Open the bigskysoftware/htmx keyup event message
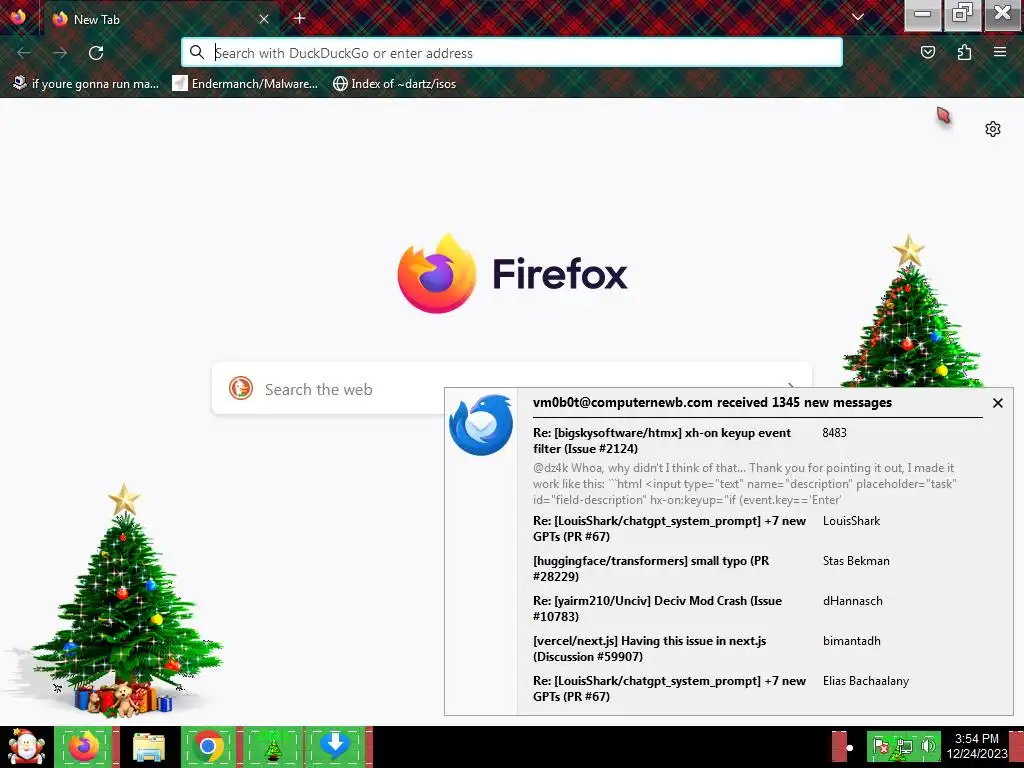 (662, 441)
